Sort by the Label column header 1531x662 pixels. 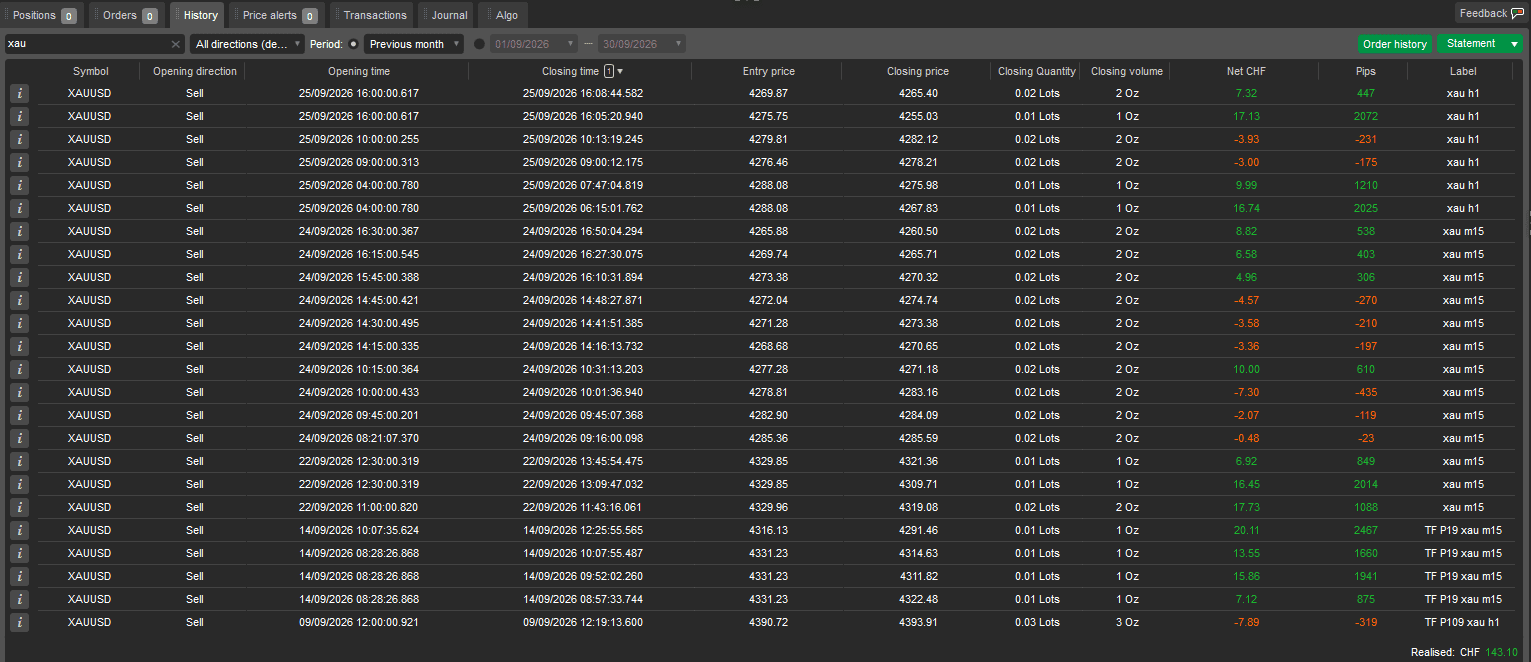[x=1462, y=71]
